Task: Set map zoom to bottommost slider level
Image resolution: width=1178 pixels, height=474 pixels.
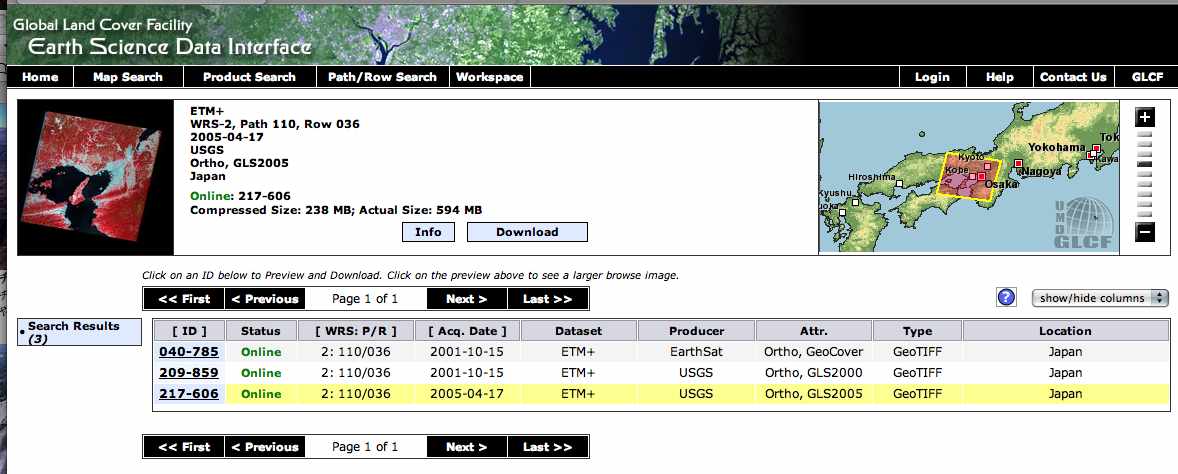Action: pos(1144,214)
